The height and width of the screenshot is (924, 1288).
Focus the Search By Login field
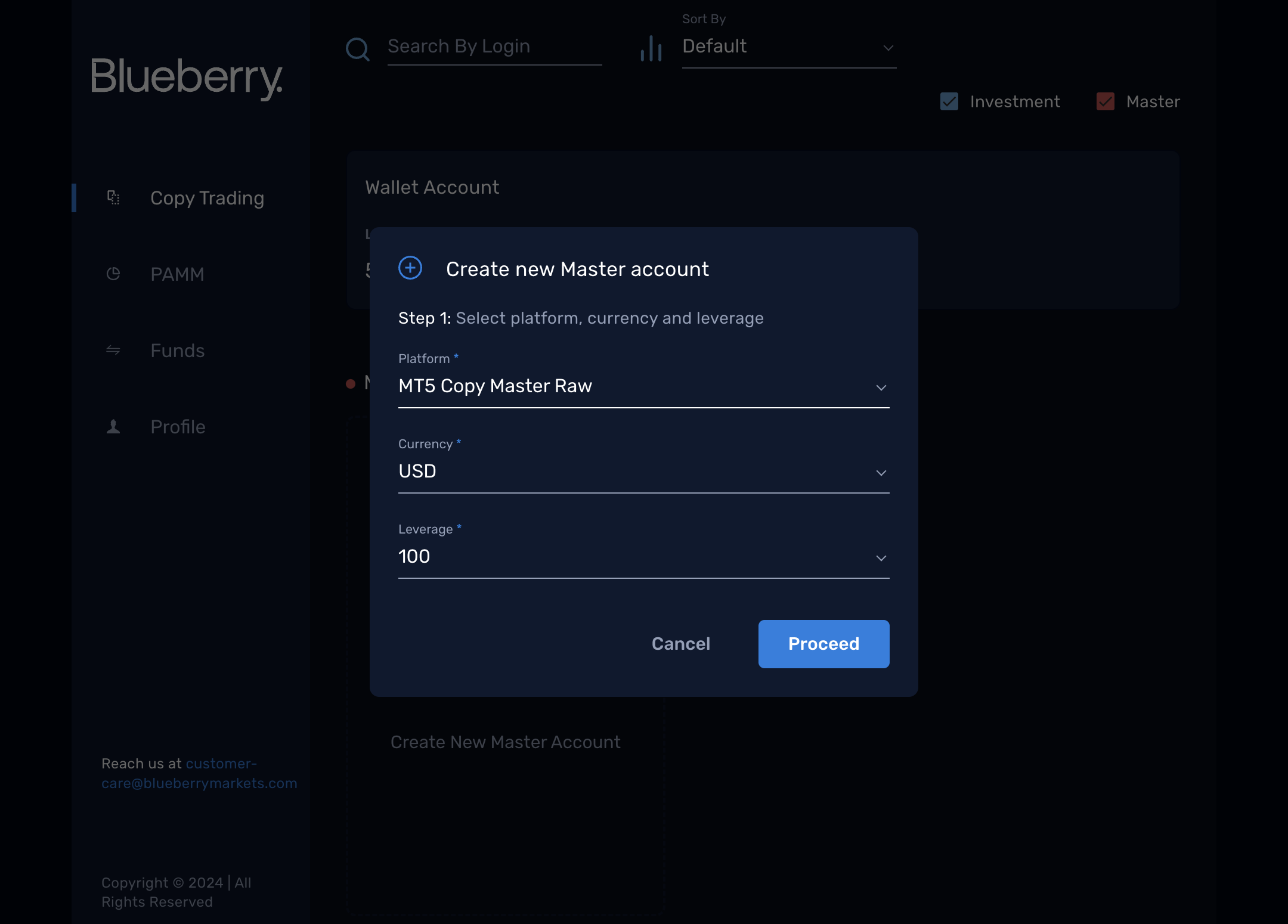point(495,46)
